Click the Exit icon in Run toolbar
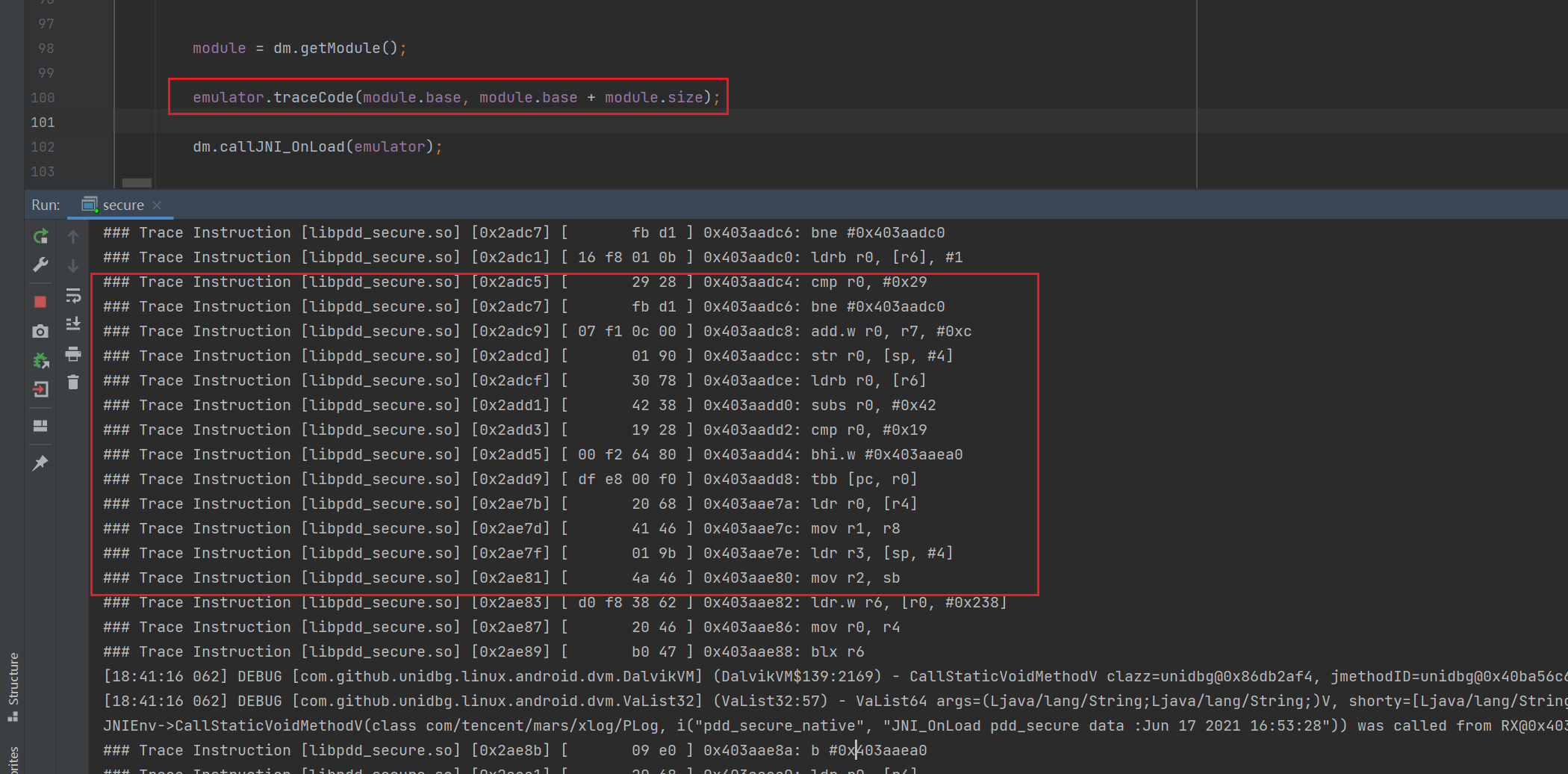The height and width of the screenshot is (774, 1568). [x=40, y=389]
